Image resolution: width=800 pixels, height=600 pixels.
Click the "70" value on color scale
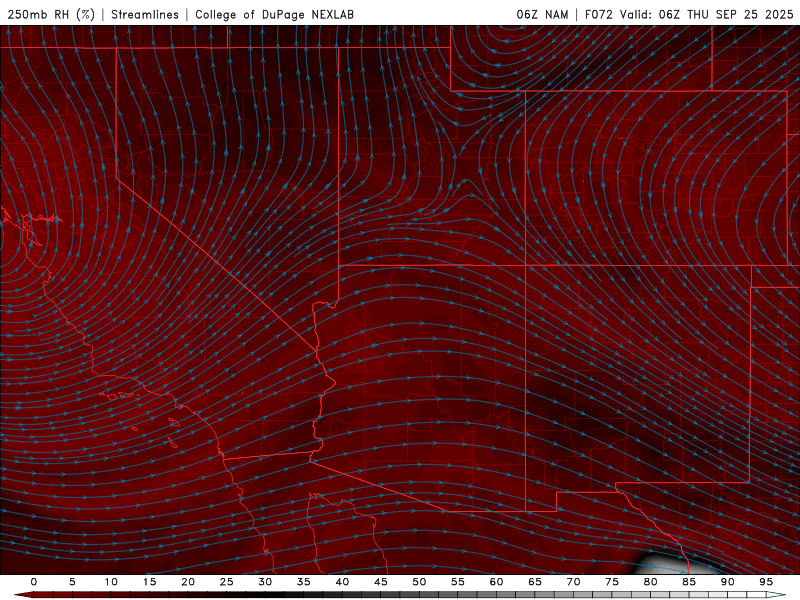point(573,582)
